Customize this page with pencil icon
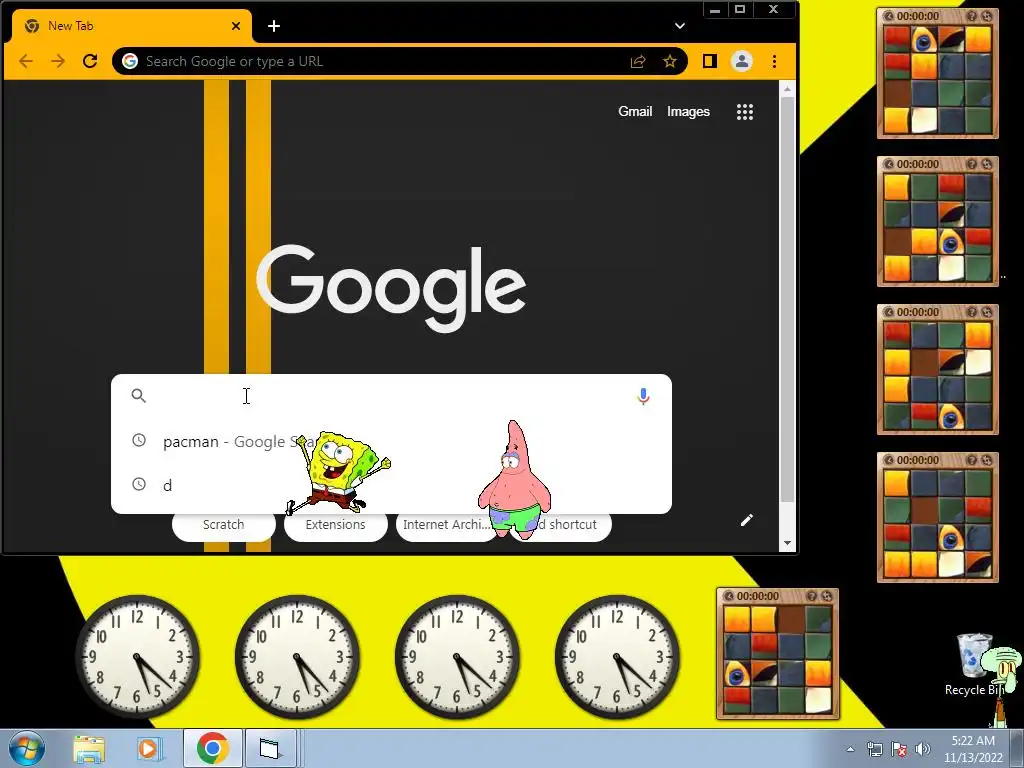Screen dimensions: 1024x768 [746, 520]
